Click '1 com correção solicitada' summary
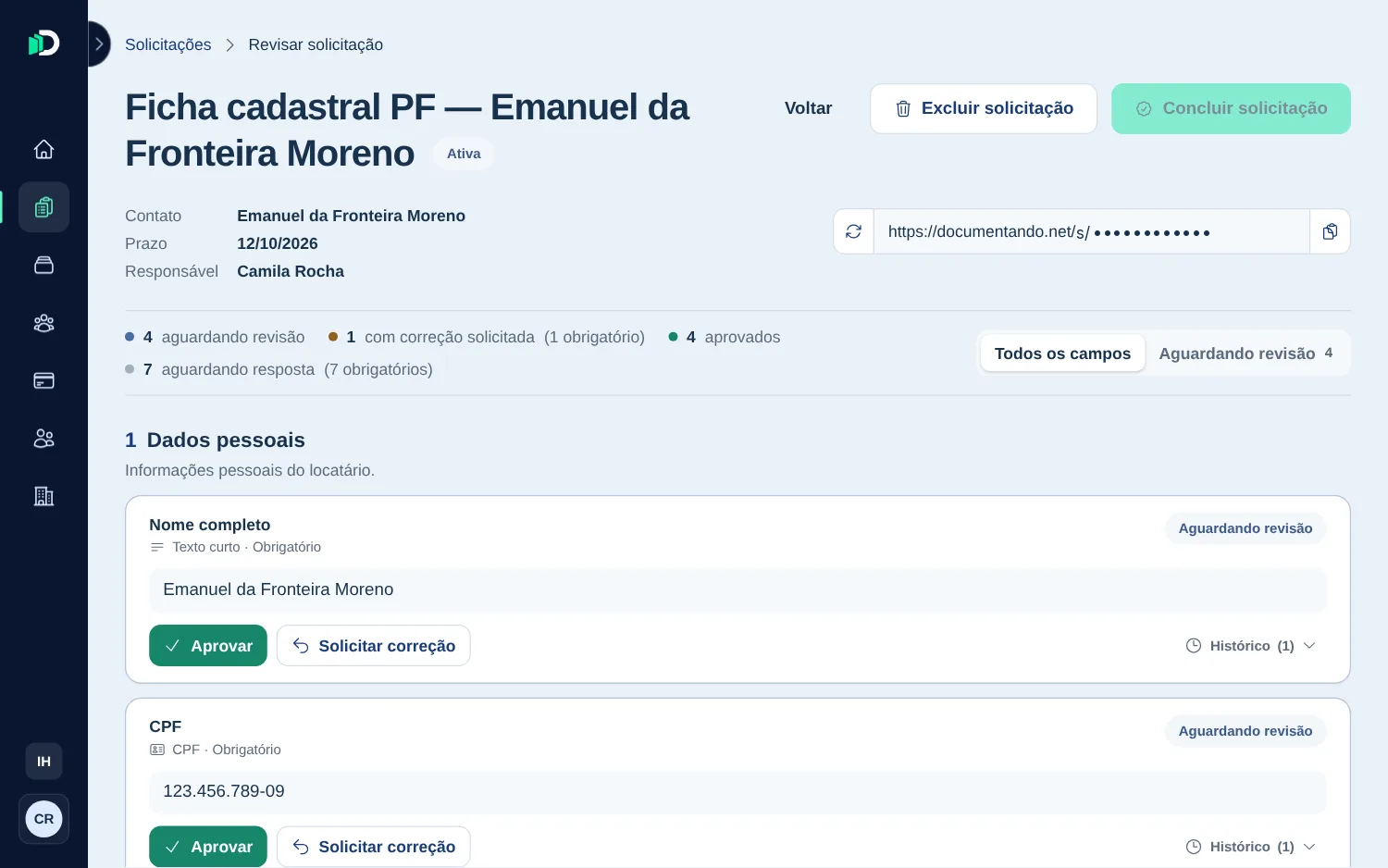Screen dimensions: 1388x868 click(487, 337)
